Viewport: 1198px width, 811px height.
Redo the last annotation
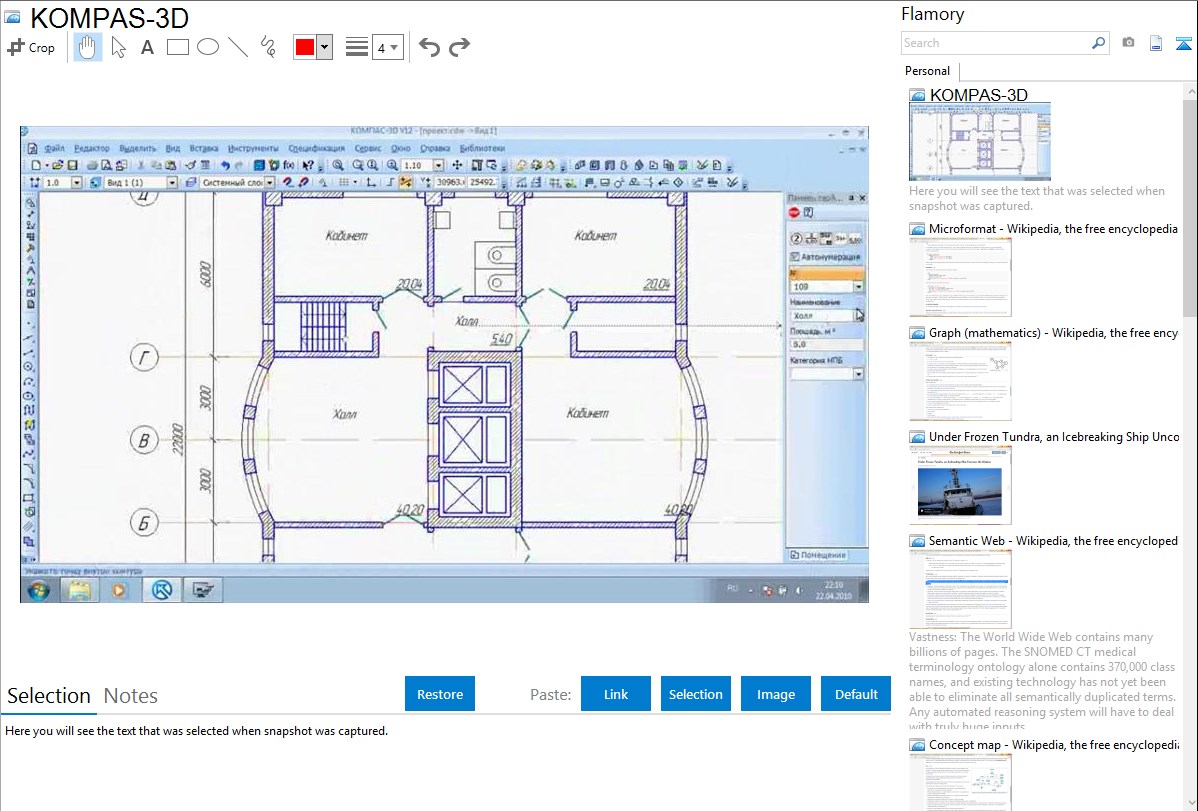[x=459, y=47]
